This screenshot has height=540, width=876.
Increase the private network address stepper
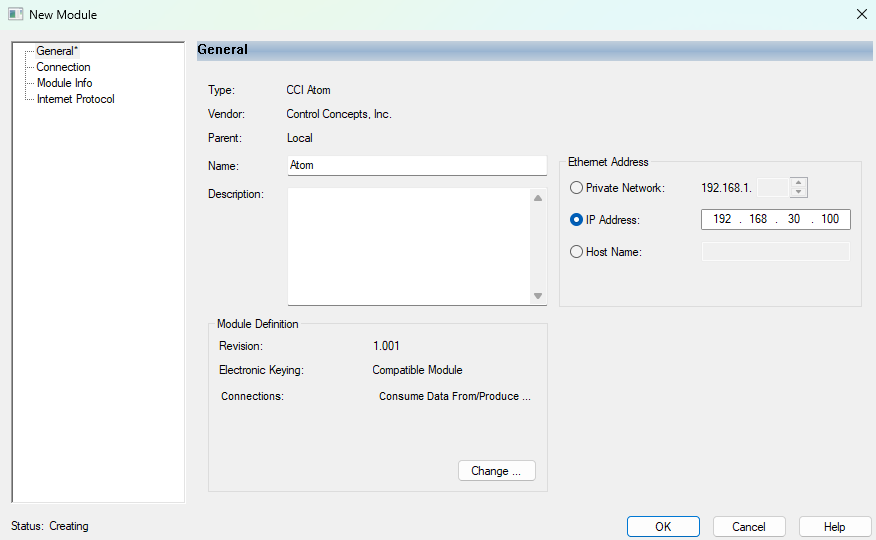coord(798,183)
